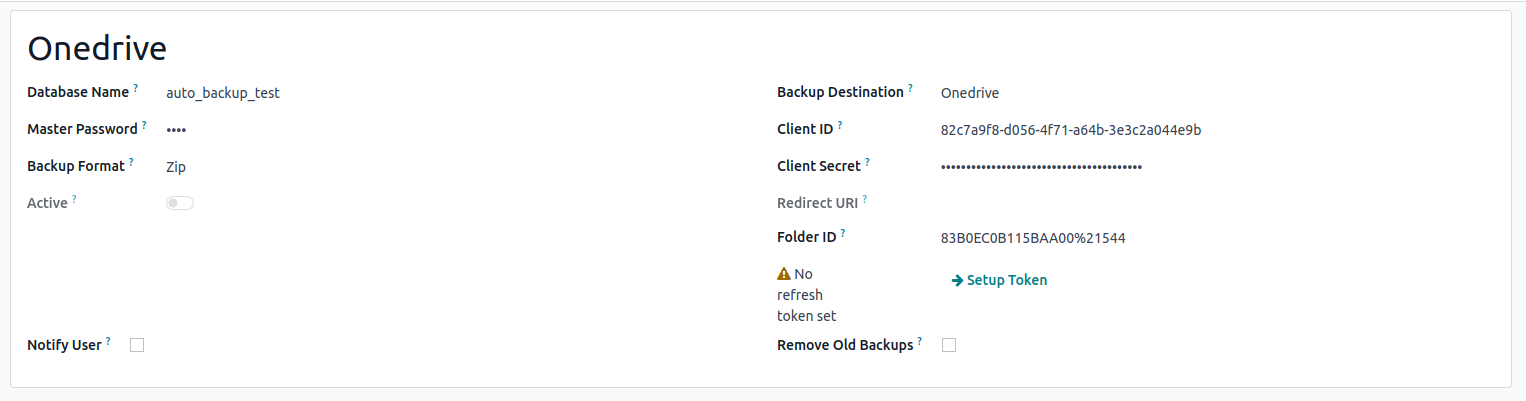Click the help icon next to Client Secret

coord(867,163)
